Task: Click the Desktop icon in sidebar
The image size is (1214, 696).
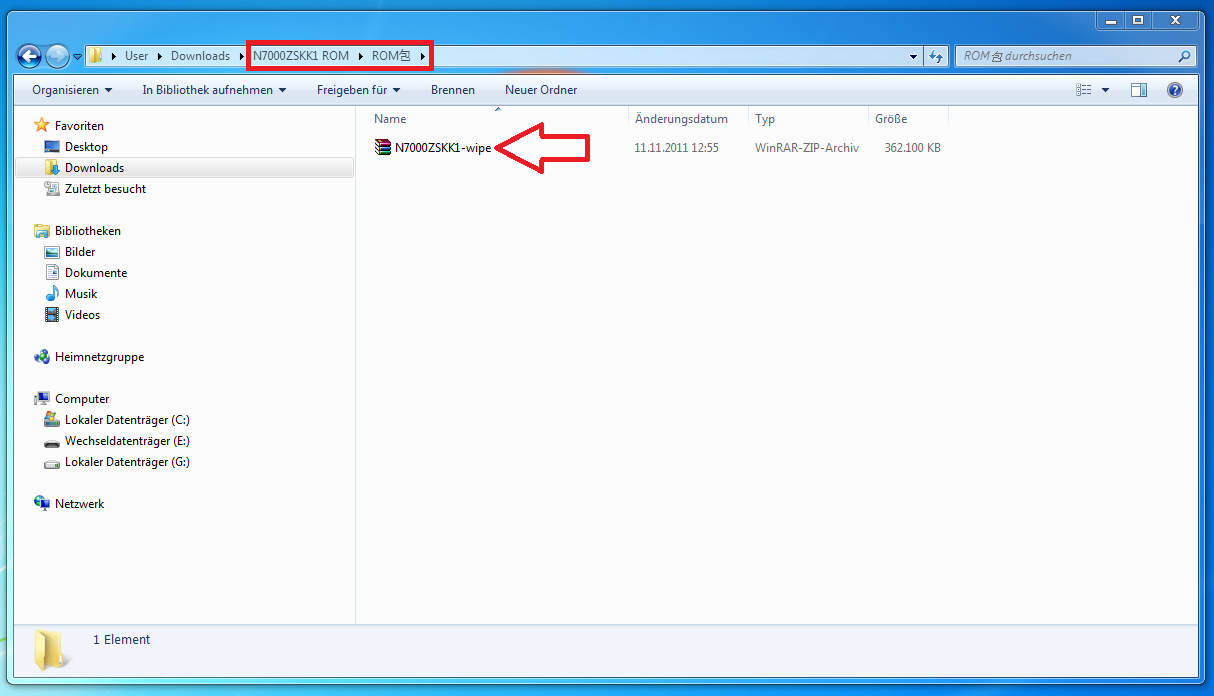Action: point(52,147)
